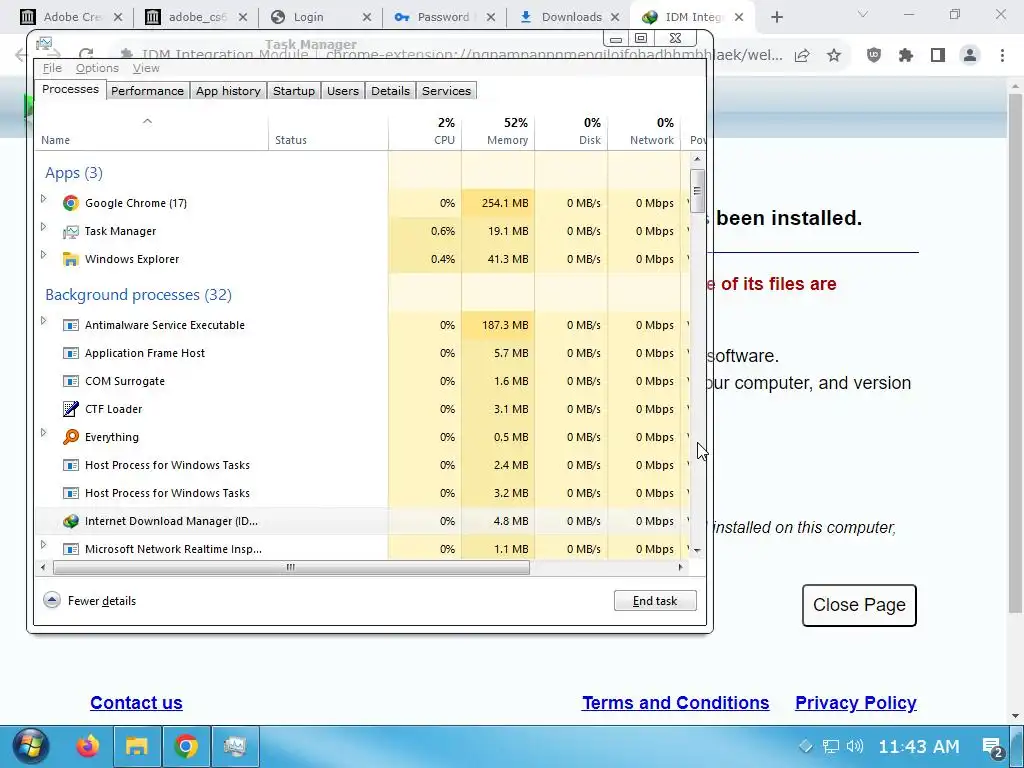Image resolution: width=1024 pixels, height=768 pixels.
Task: Expand Microsoft Network Realtime Inspection group
Action: 44,545
